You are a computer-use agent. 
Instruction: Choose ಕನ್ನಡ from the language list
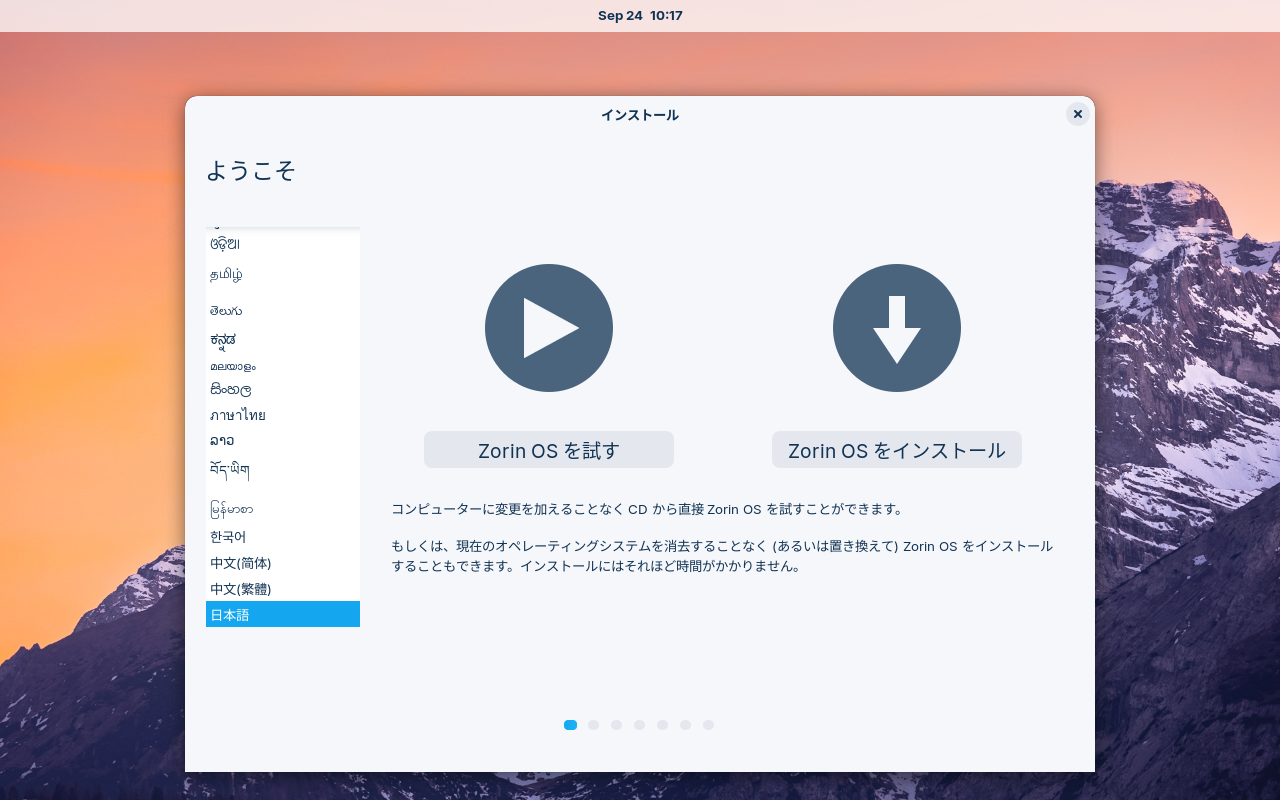283,340
